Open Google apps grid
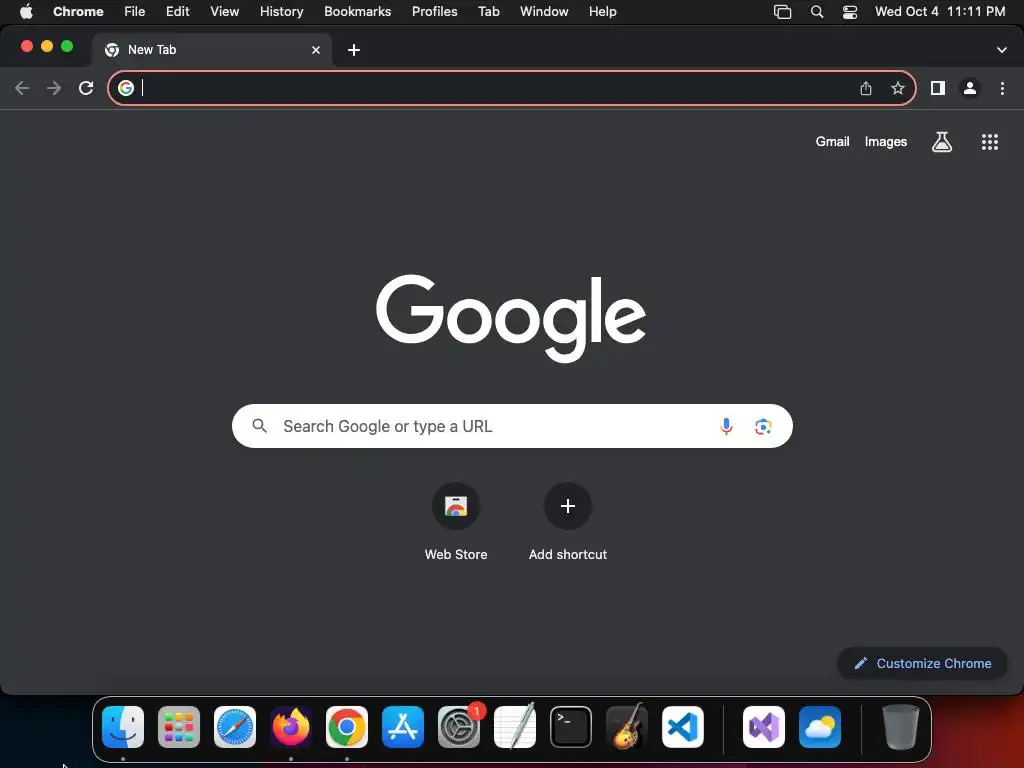Screen dimensions: 1024x768 (990, 142)
